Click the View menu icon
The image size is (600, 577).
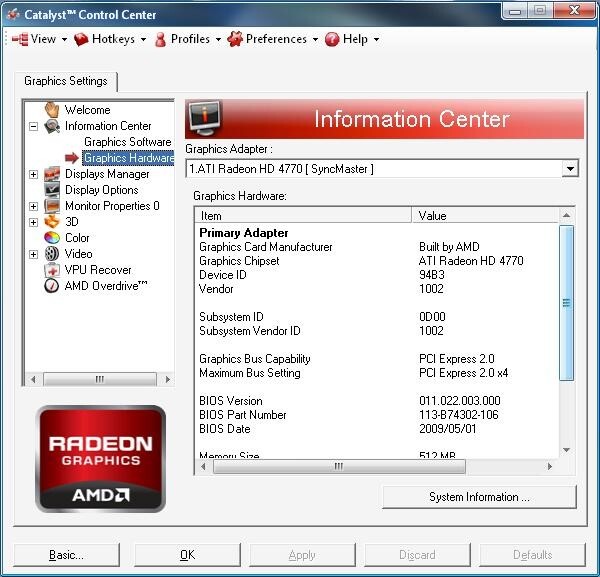(20, 39)
